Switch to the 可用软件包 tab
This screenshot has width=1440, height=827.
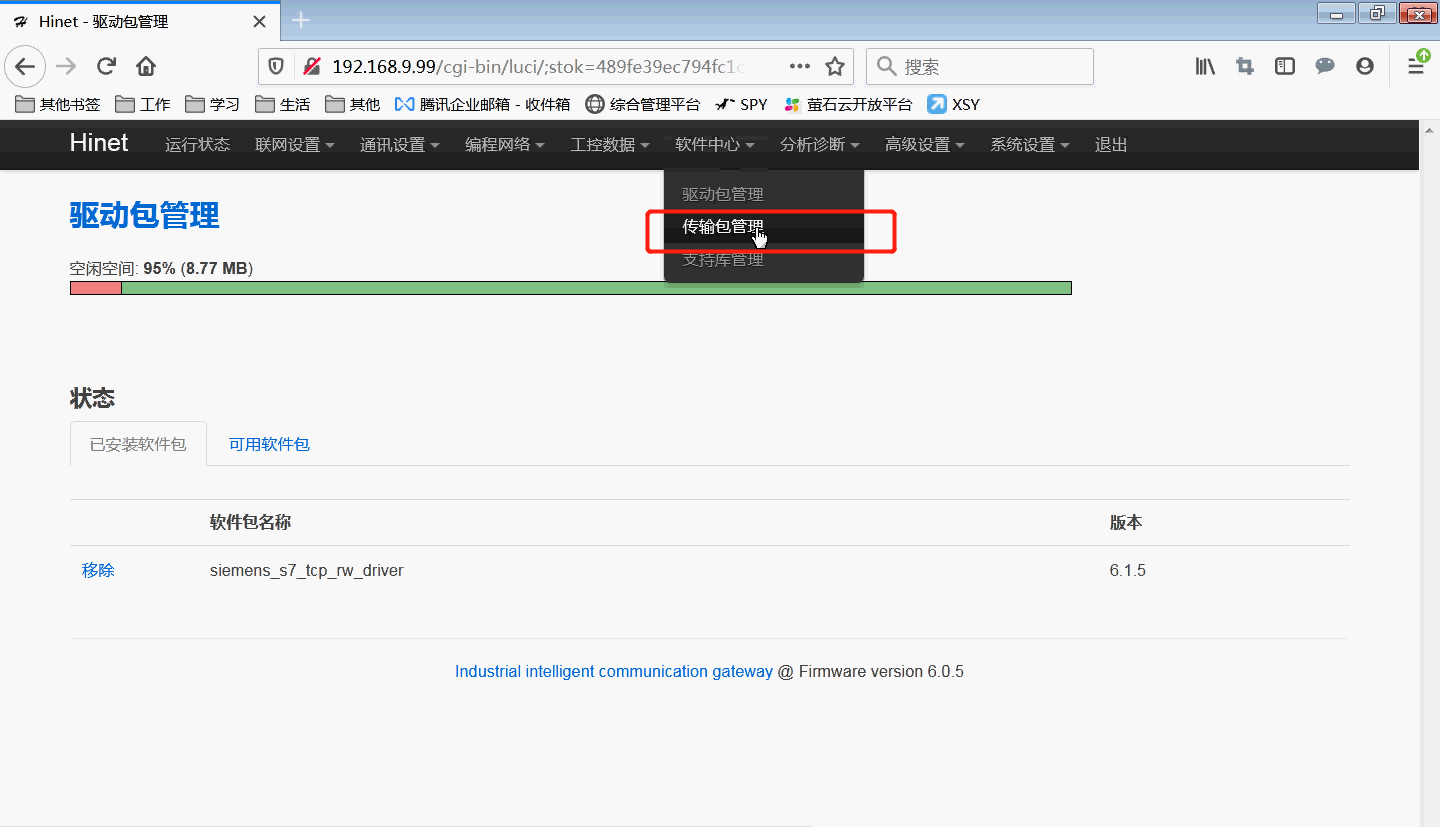pyautogui.click(x=269, y=444)
